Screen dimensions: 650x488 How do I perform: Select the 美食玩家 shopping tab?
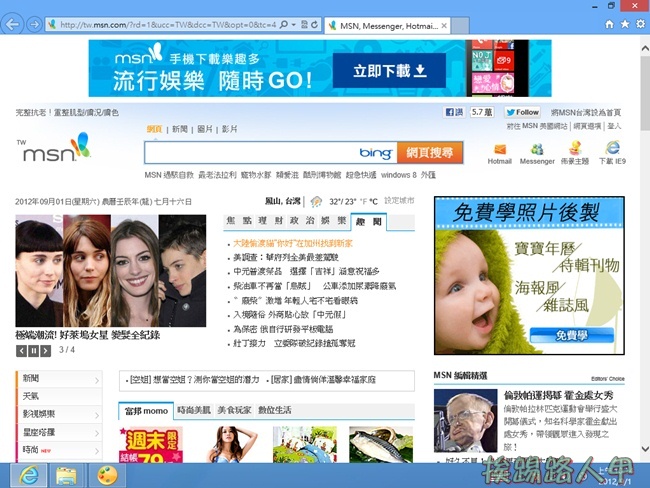234,410
